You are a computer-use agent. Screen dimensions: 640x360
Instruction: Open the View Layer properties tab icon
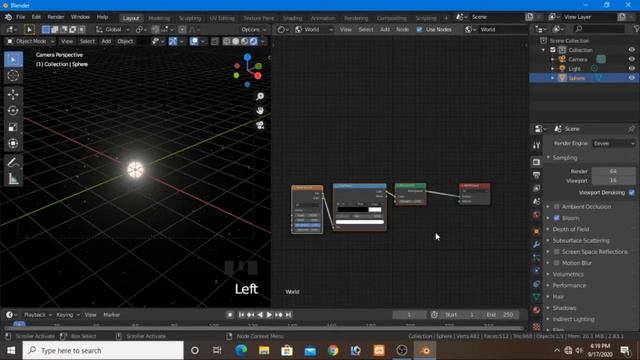(536, 188)
